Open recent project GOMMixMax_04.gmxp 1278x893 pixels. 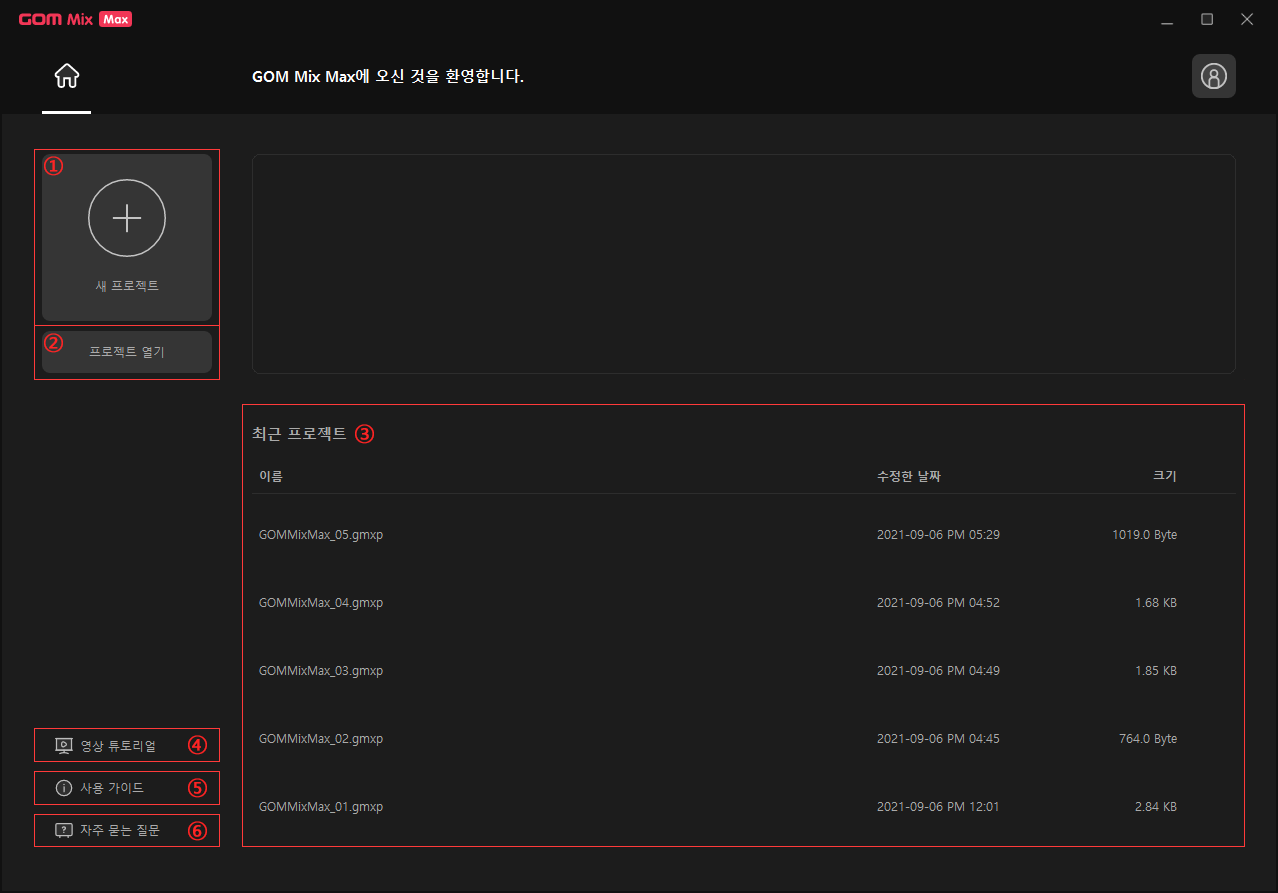[321, 603]
